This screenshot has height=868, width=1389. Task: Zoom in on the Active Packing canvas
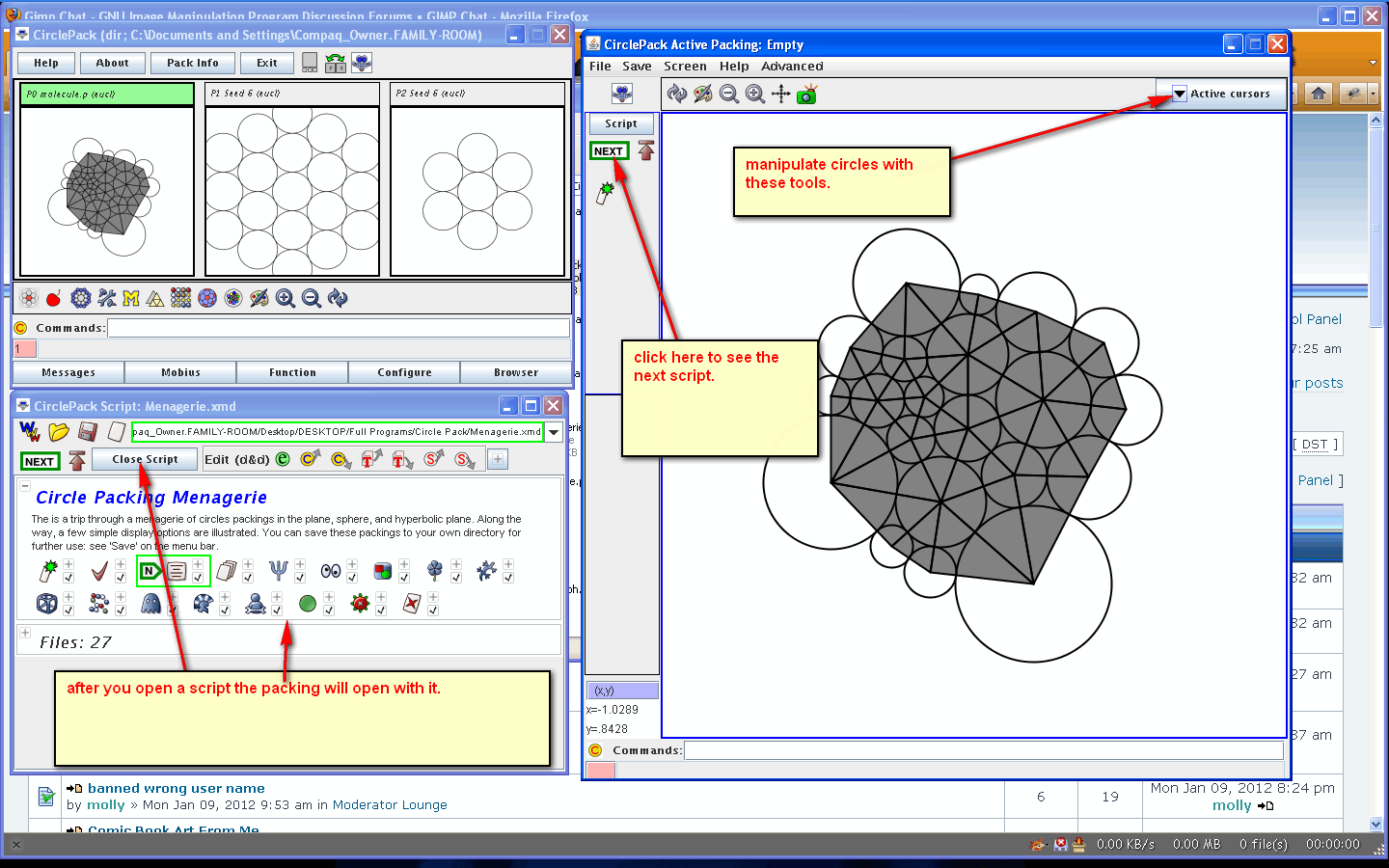[x=755, y=94]
